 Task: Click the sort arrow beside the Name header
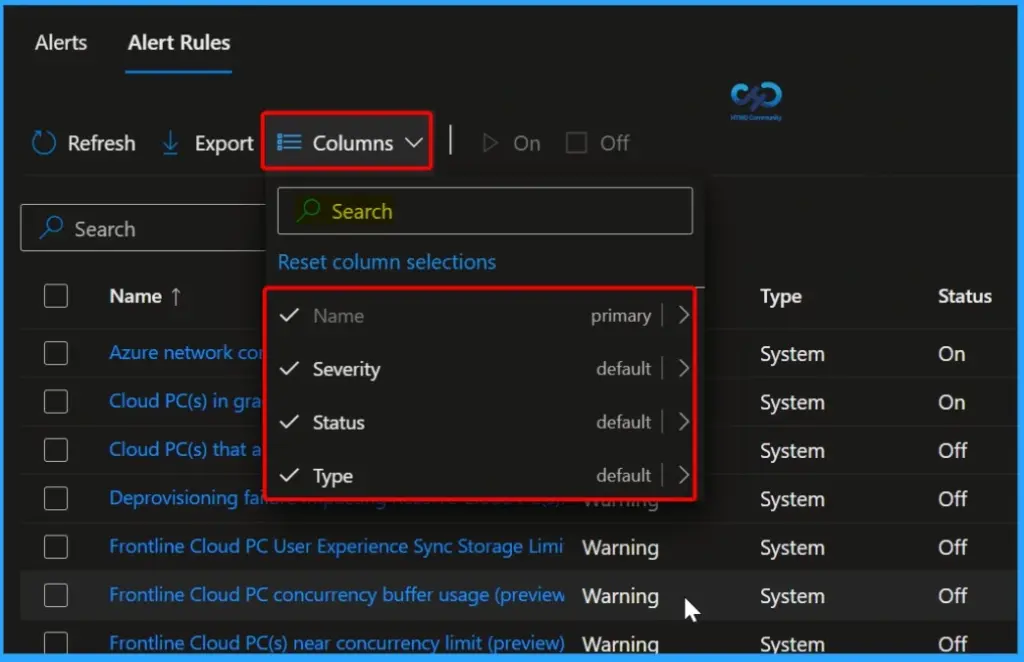(x=176, y=296)
